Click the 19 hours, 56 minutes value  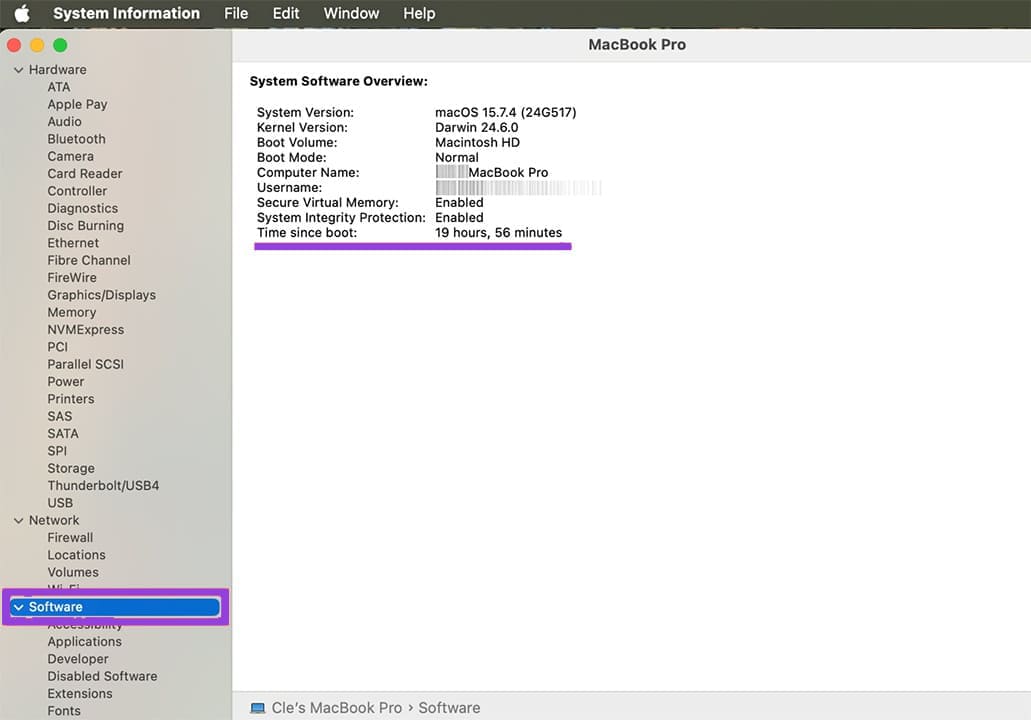coord(498,233)
